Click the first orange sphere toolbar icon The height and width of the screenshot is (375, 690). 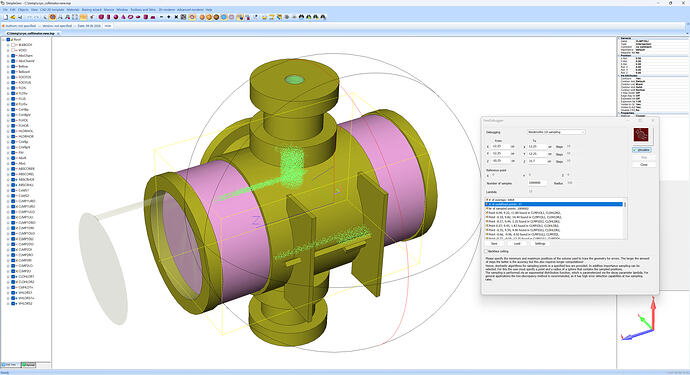(202, 17)
